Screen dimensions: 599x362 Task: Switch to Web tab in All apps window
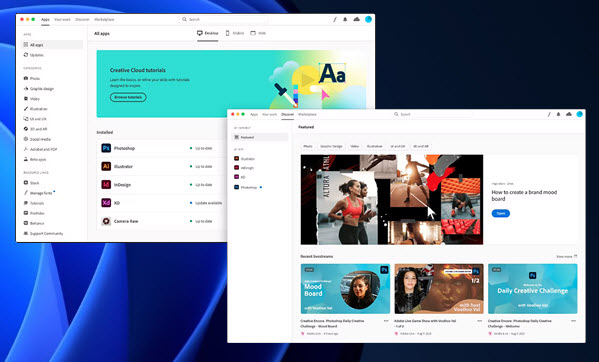[258, 33]
